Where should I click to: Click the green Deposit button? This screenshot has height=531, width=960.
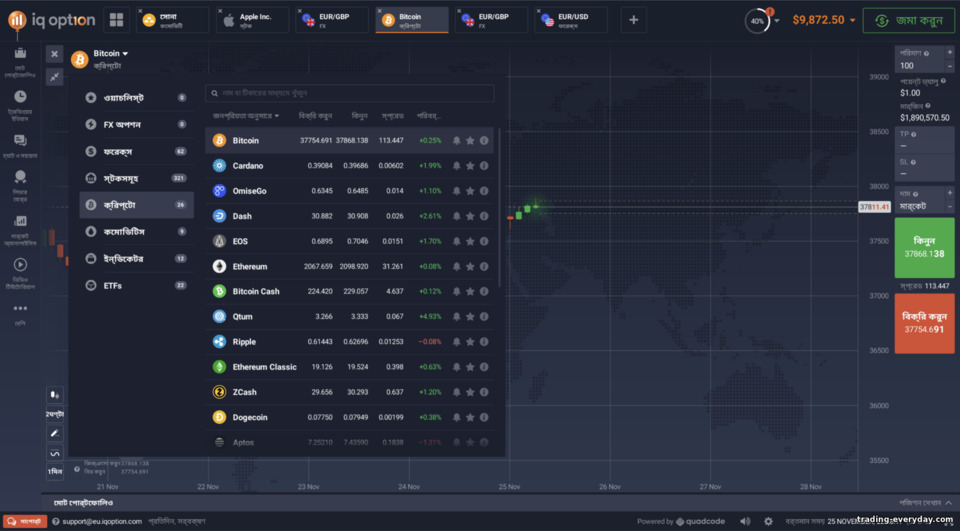909,20
